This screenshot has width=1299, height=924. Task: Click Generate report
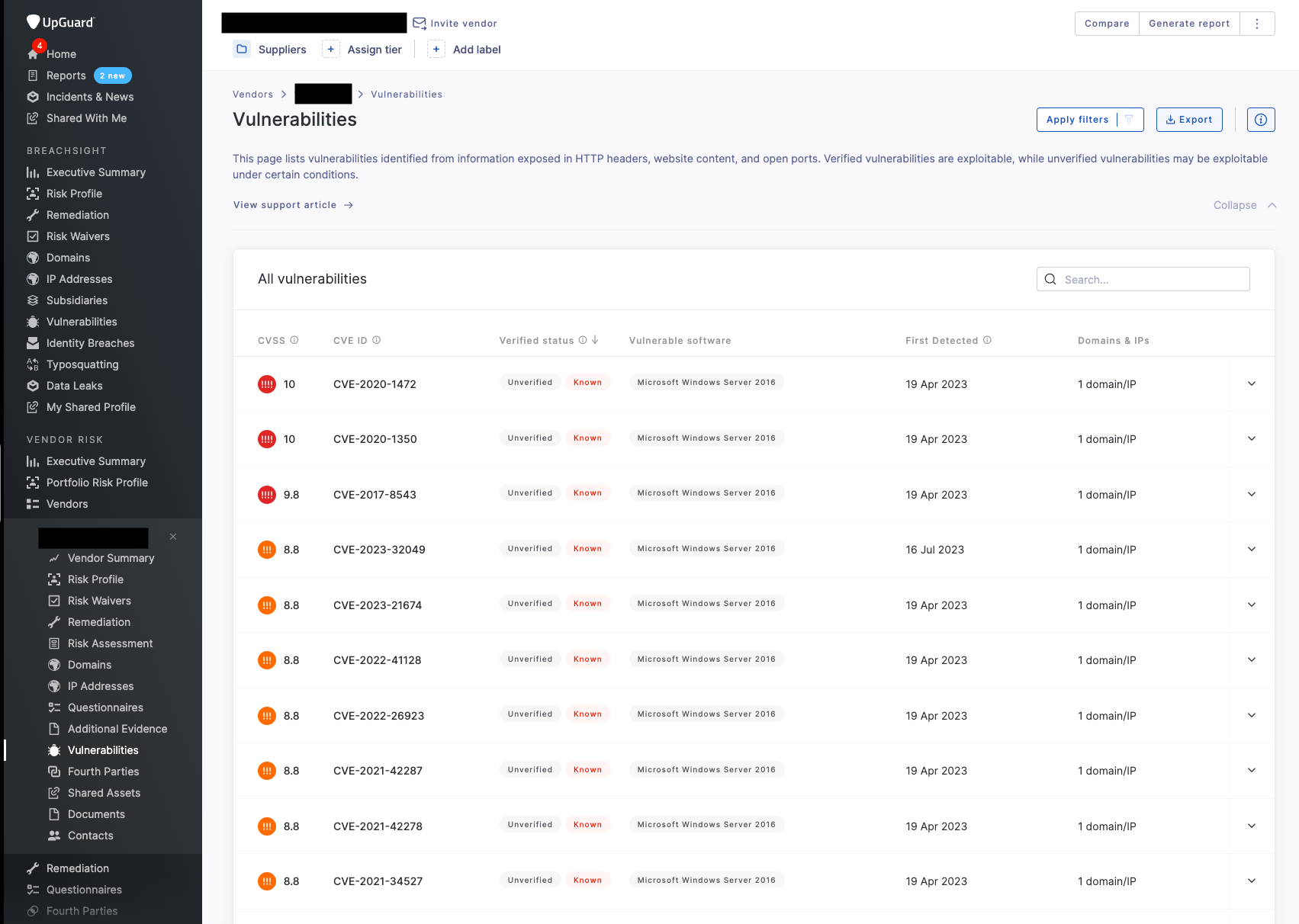[x=1189, y=24]
